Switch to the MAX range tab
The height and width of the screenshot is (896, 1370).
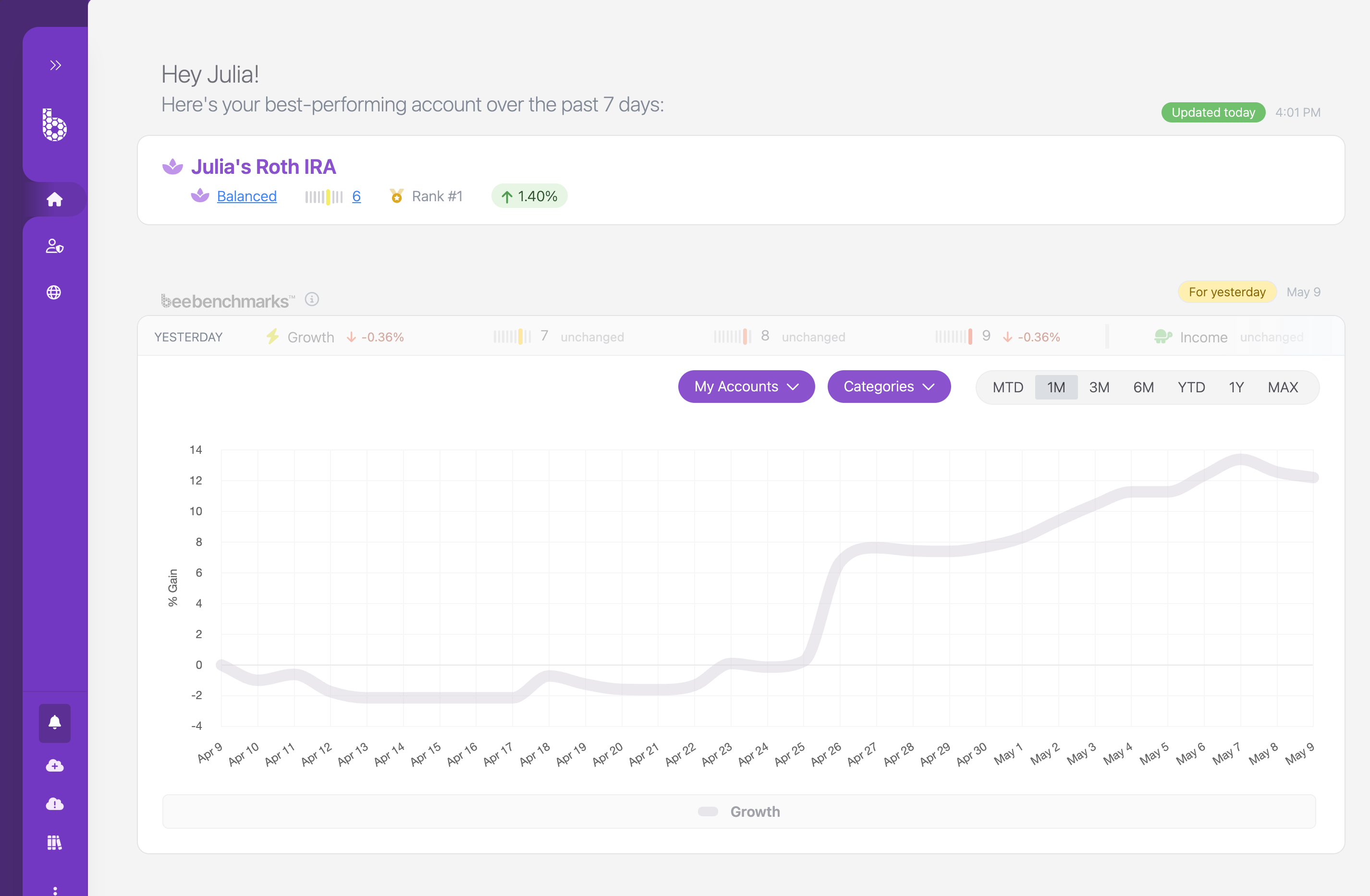(x=1283, y=387)
